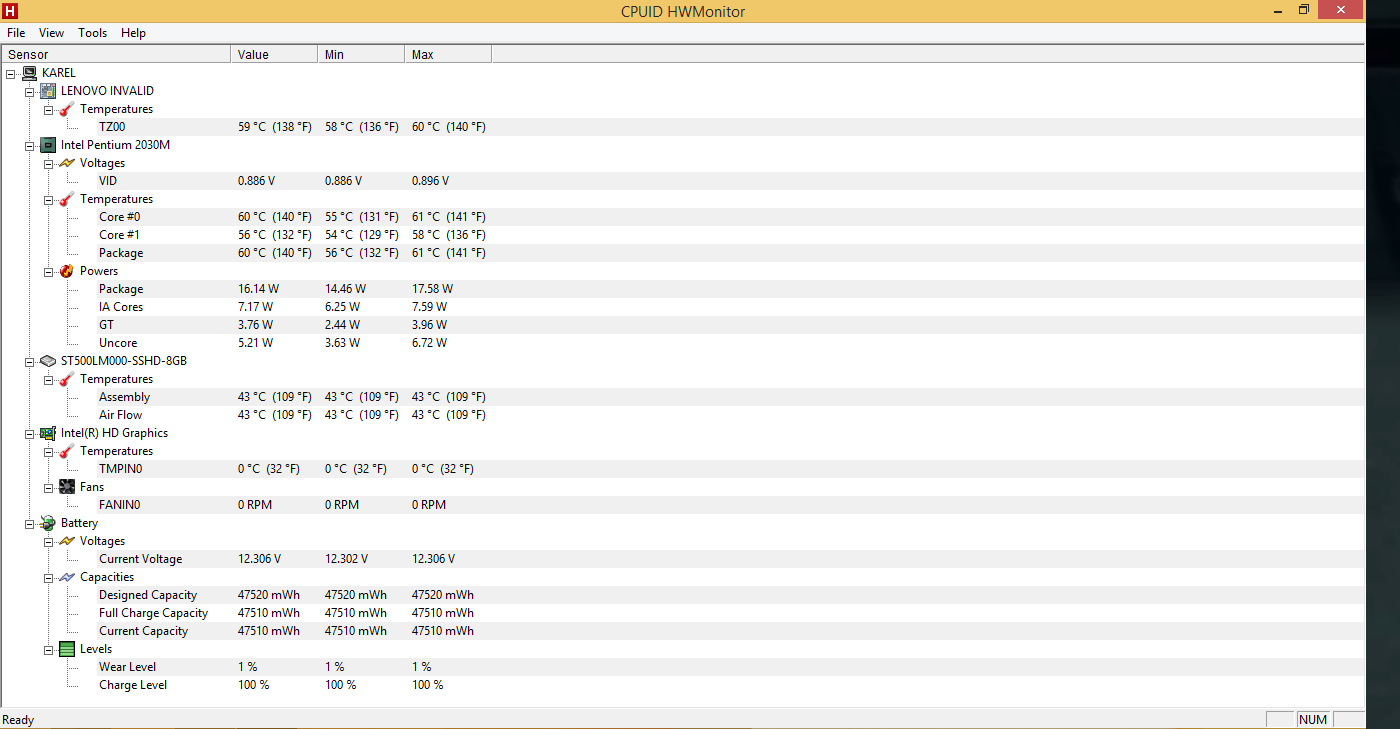The height and width of the screenshot is (729, 1400).
Task: Click the Fans icon
Action: (x=67, y=487)
